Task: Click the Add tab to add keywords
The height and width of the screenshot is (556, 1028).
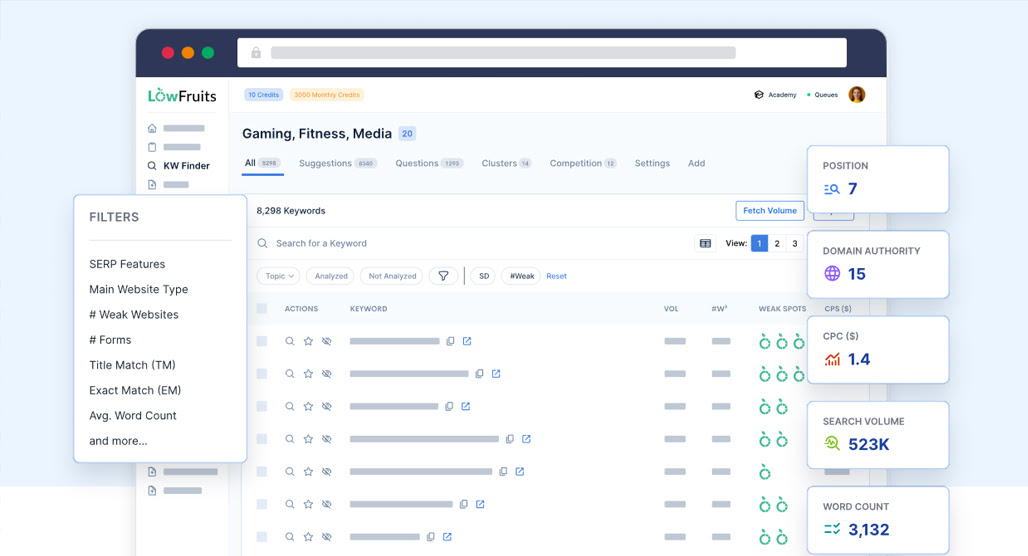Action: [x=696, y=163]
